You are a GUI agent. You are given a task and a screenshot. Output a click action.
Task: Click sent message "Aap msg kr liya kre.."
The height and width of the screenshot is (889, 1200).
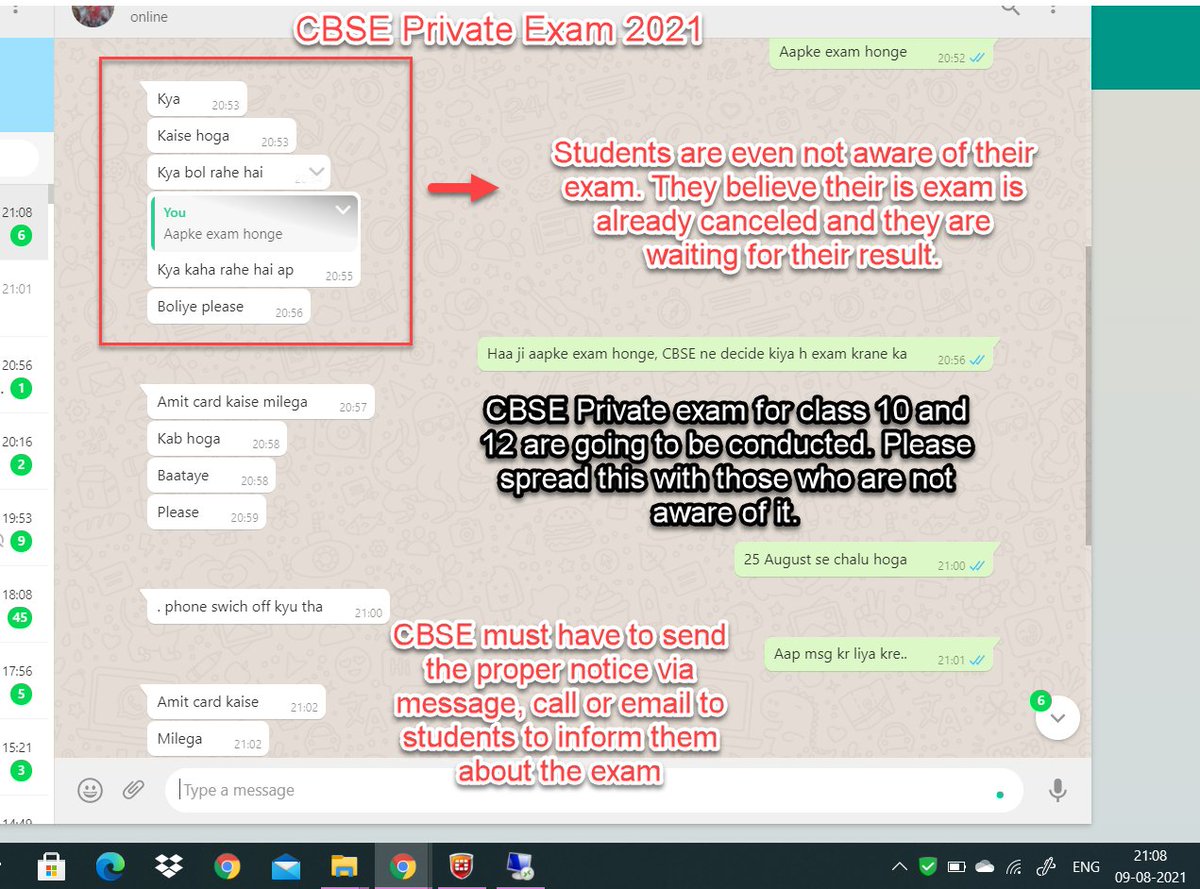879,655
